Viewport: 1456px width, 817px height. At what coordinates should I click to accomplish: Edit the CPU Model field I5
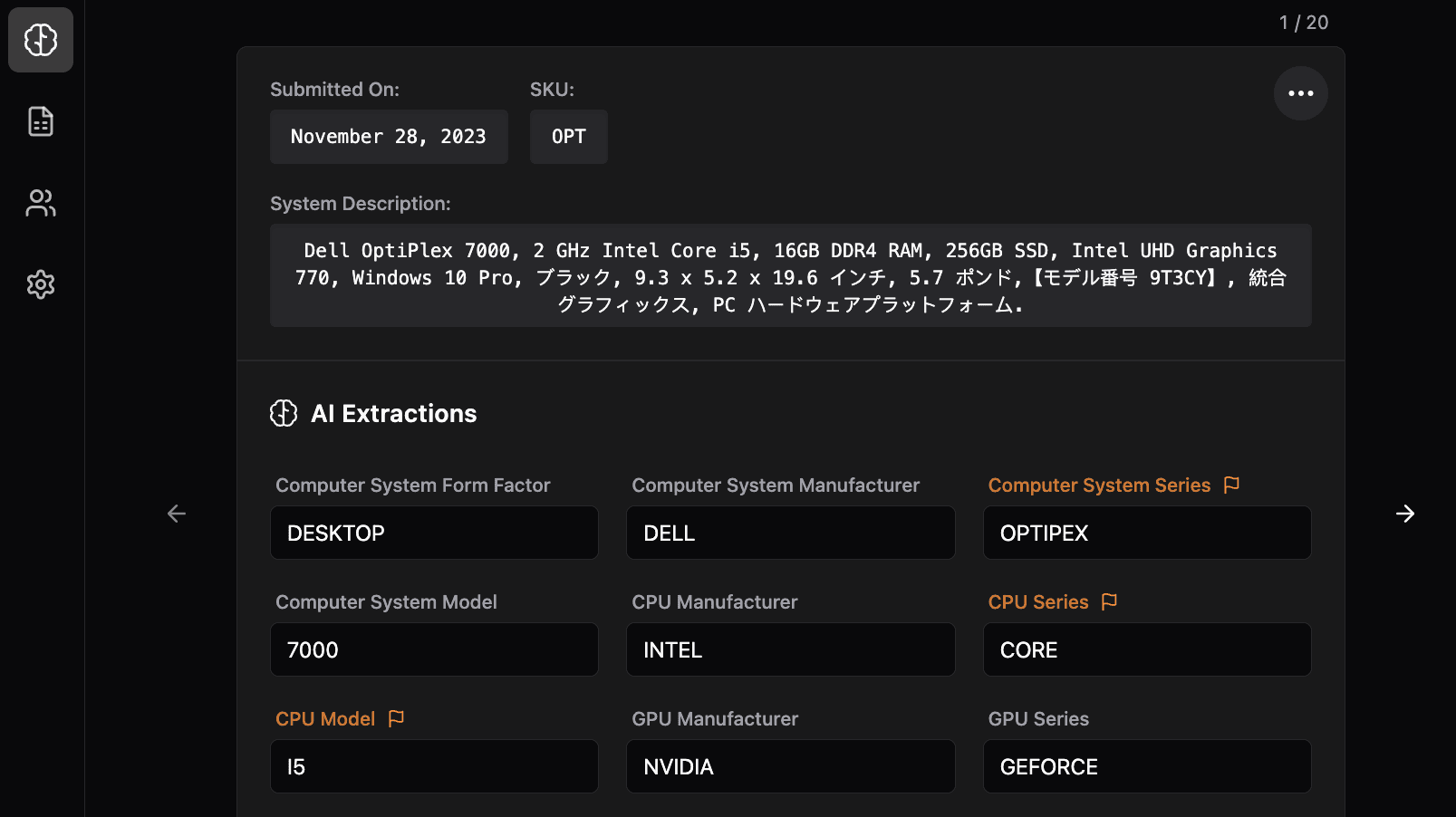pos(434,766)
